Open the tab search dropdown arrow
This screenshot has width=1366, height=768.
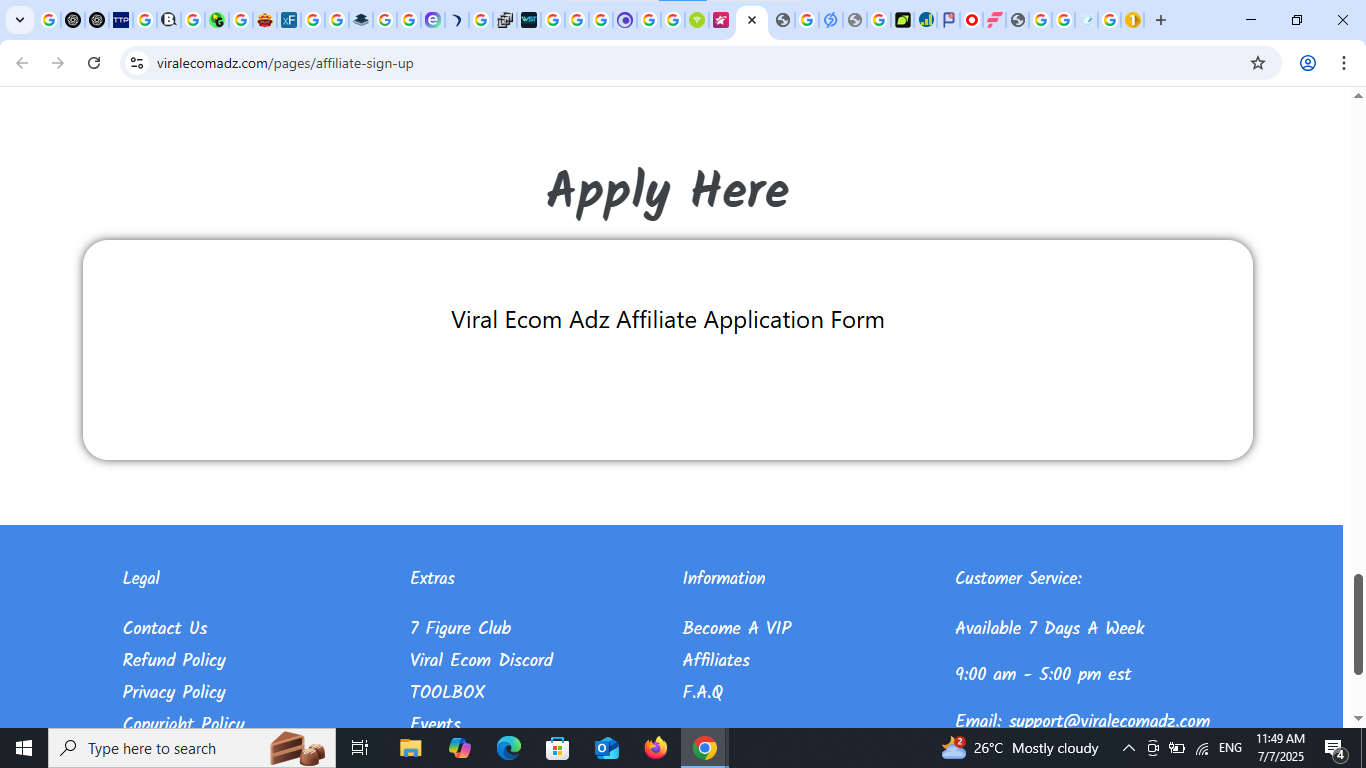click(20, 20)
